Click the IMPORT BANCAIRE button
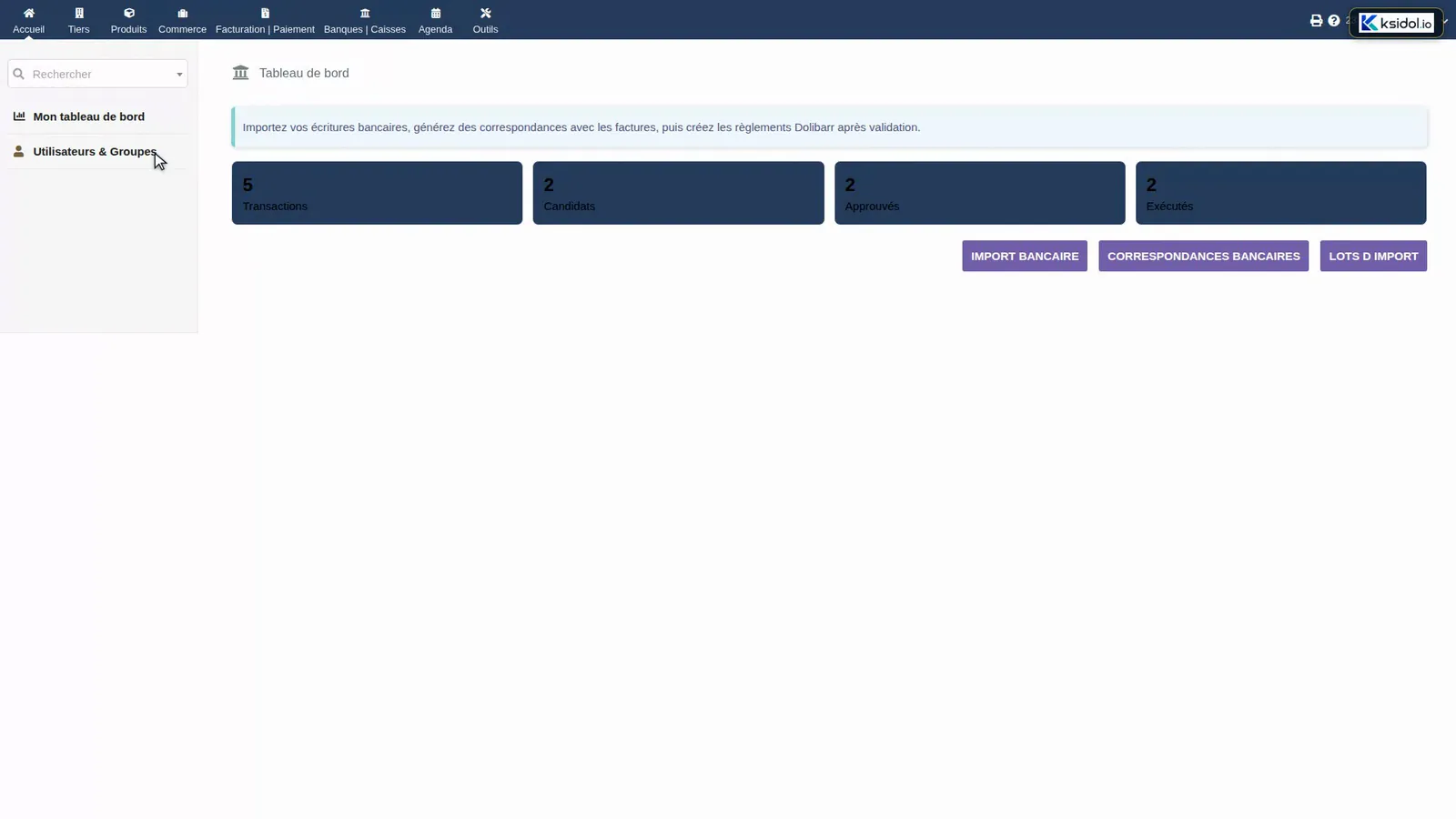The image size is (1456, 819). pos(1025,256)
